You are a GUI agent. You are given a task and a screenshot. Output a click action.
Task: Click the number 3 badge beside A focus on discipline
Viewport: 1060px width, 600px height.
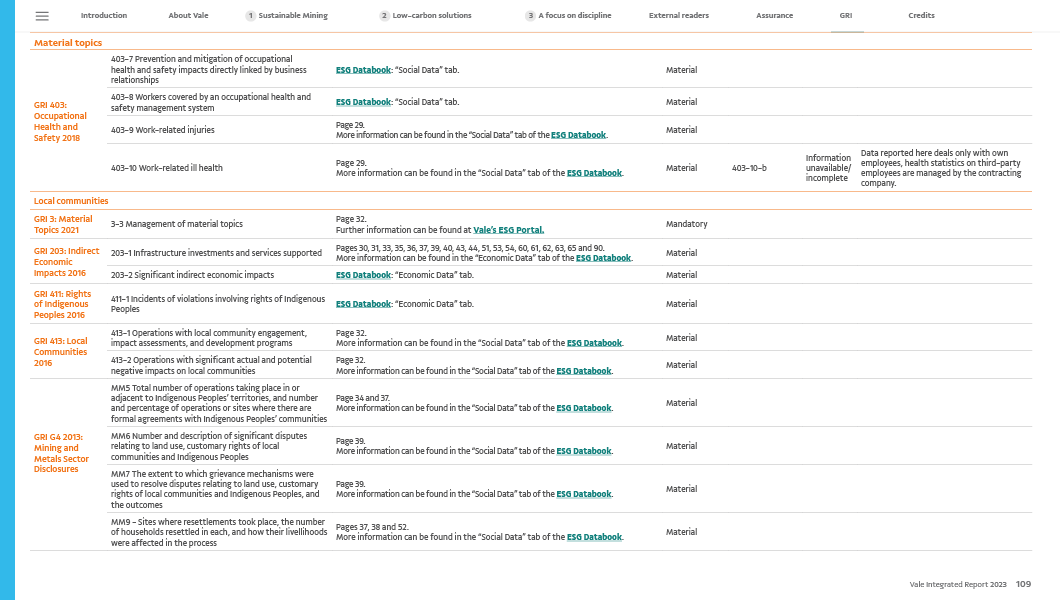[x=530, y=16]
